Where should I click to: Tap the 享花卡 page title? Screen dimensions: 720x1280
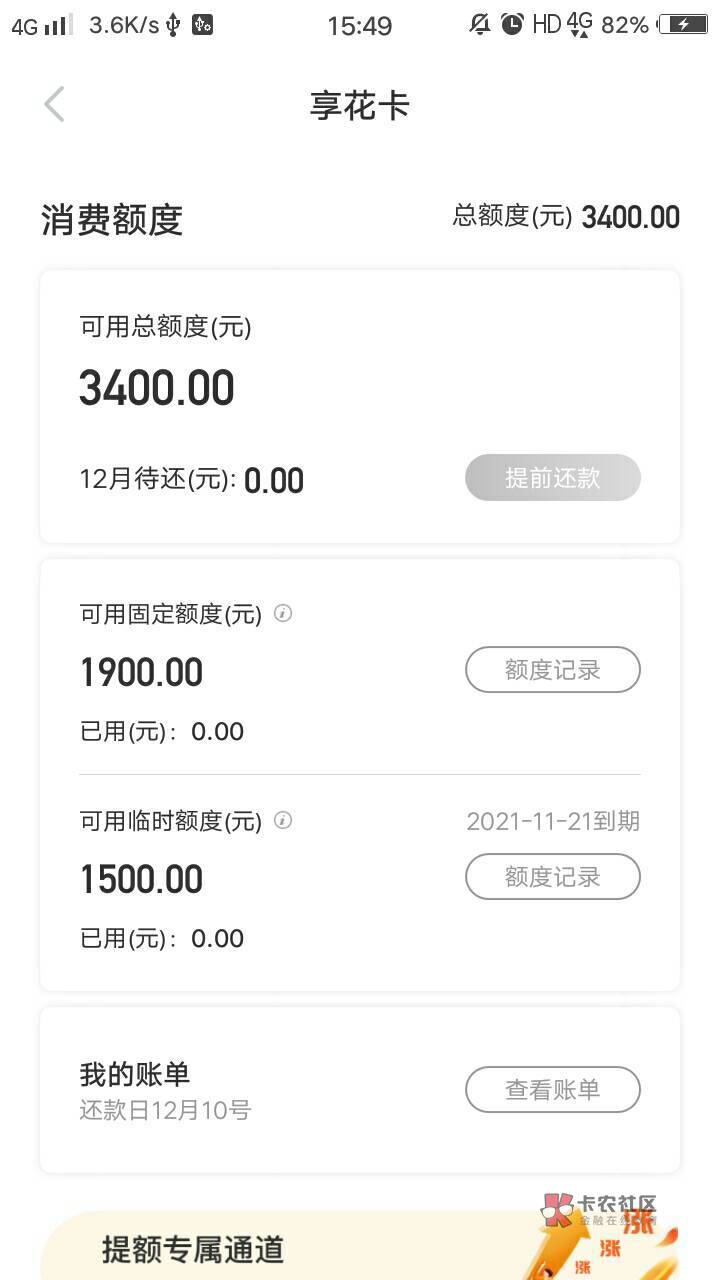point(360,106)
